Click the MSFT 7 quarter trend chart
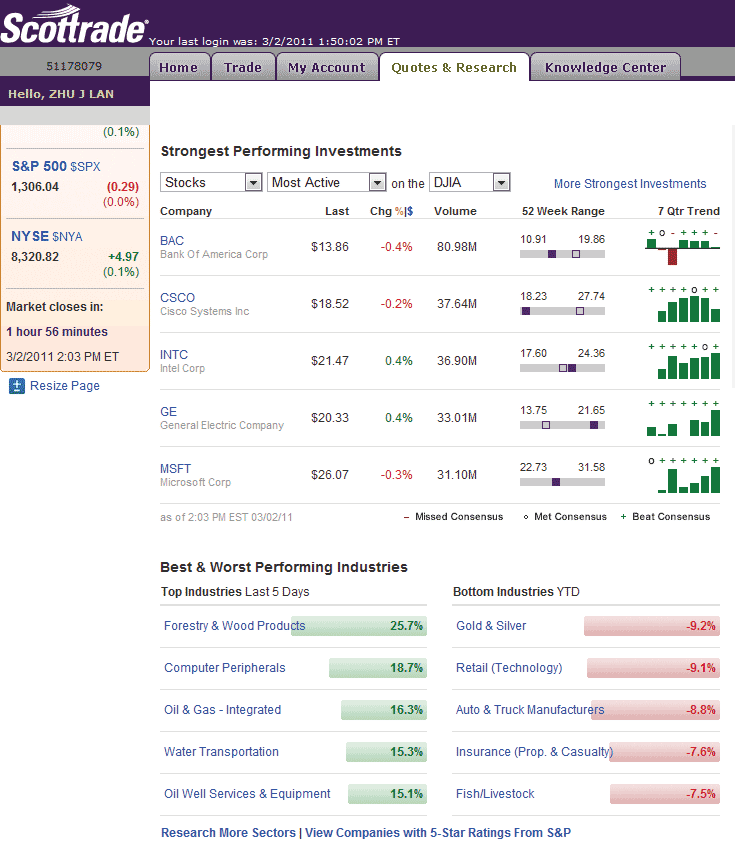This screenshot has height=850, width=735. (683, 475)
